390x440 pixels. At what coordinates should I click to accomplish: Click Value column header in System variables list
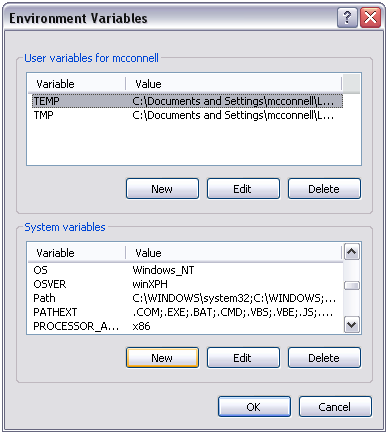tap(234, 253)
